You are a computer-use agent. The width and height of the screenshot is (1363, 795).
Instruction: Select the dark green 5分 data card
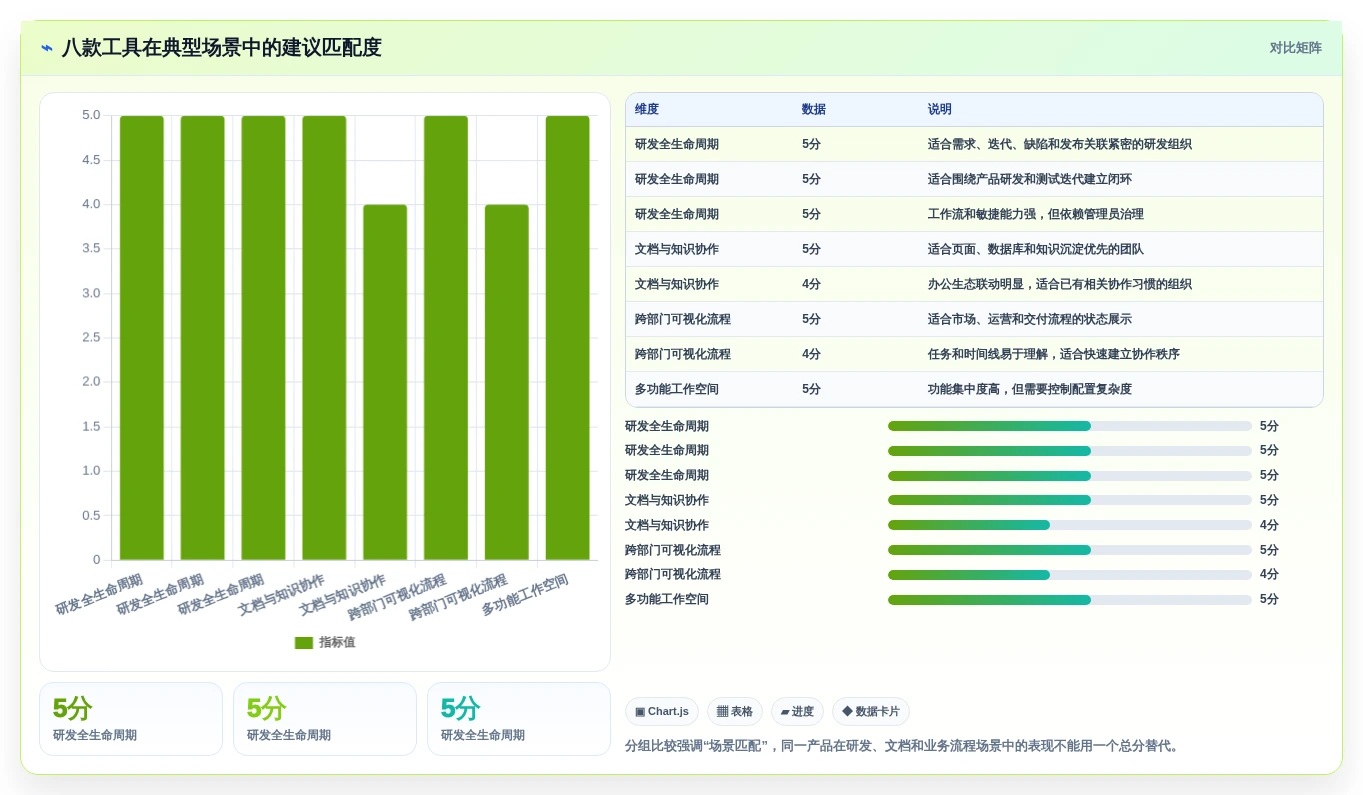pos(131,719)
